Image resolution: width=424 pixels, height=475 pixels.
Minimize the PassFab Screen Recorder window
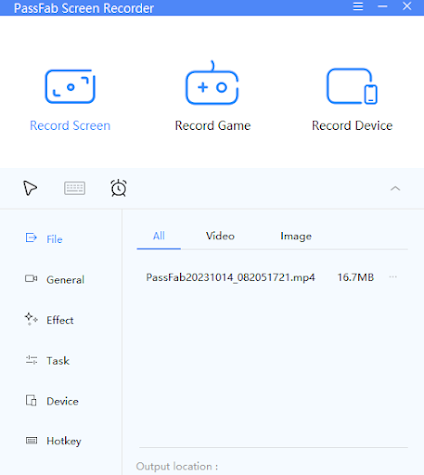tap(382, 6)
